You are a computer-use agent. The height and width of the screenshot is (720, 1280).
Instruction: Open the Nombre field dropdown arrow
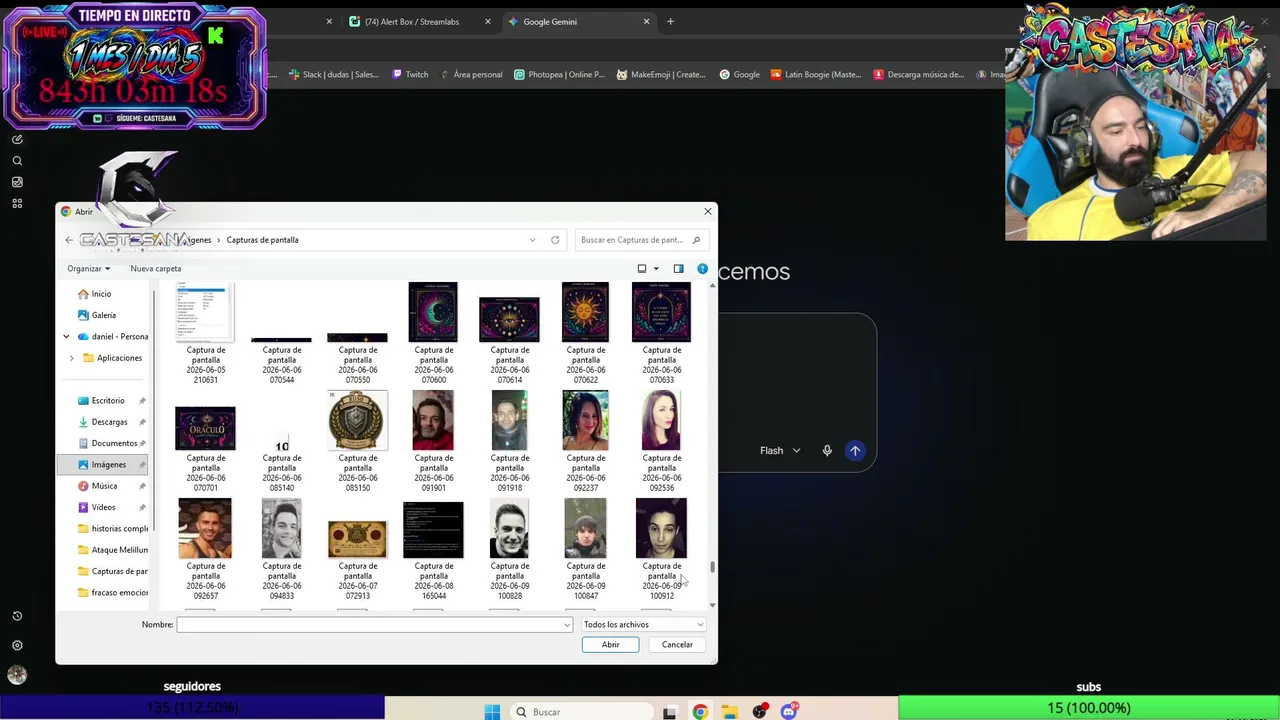(x=568, y=625)
